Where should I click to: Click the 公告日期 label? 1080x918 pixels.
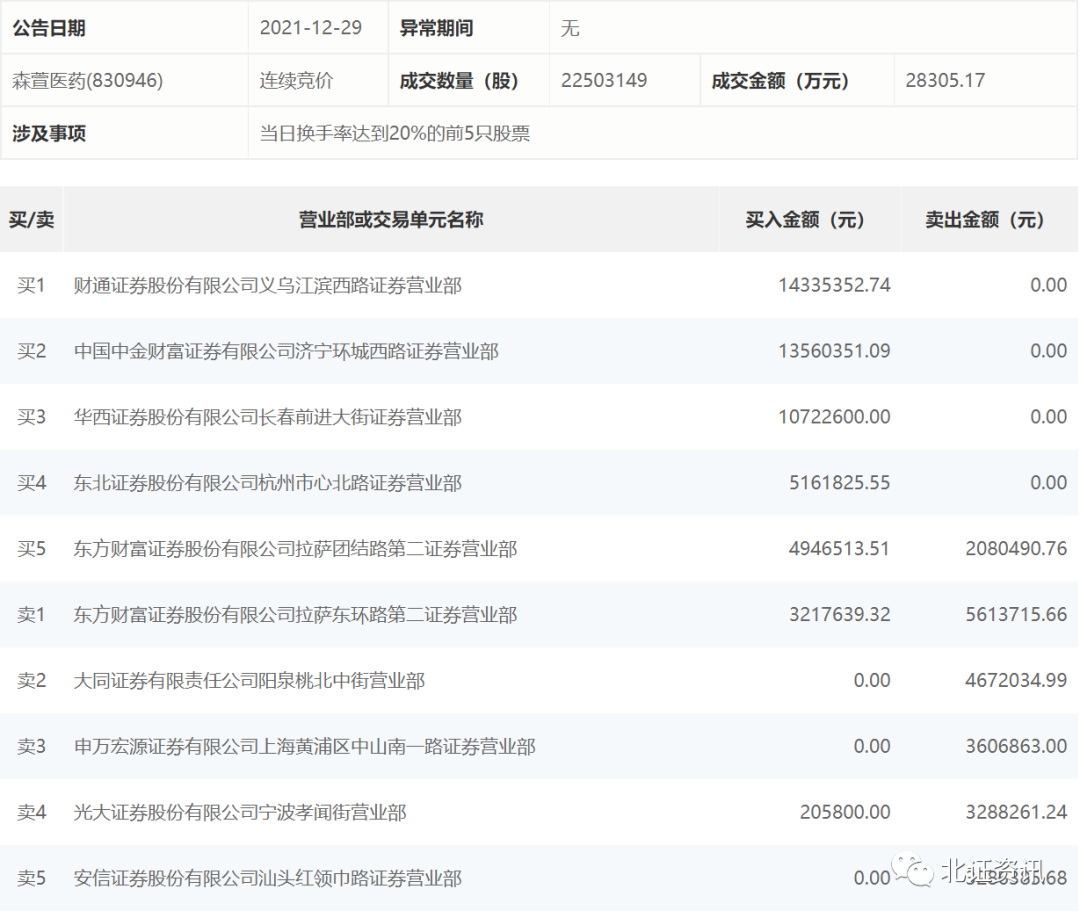[x=49, y=28]
